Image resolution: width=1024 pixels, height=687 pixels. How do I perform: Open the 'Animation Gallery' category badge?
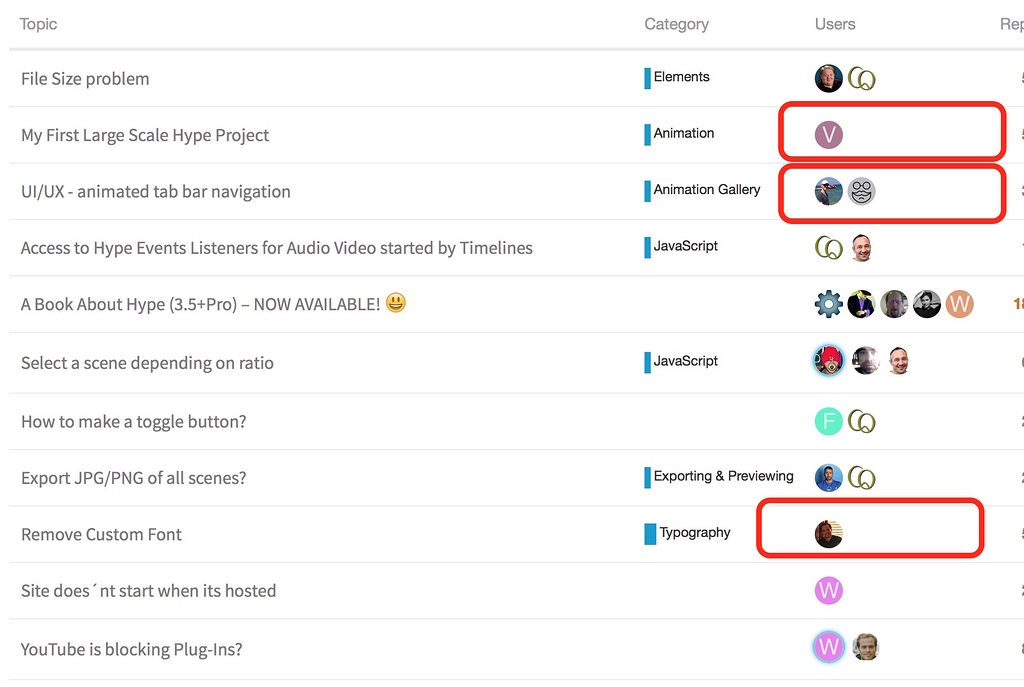click(706, 189)
